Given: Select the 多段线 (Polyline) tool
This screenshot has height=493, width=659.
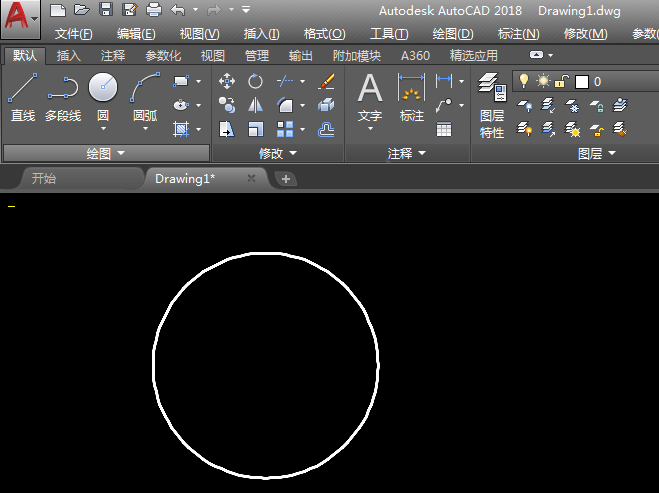Looking at the screenshot, I should pos(62,97).
